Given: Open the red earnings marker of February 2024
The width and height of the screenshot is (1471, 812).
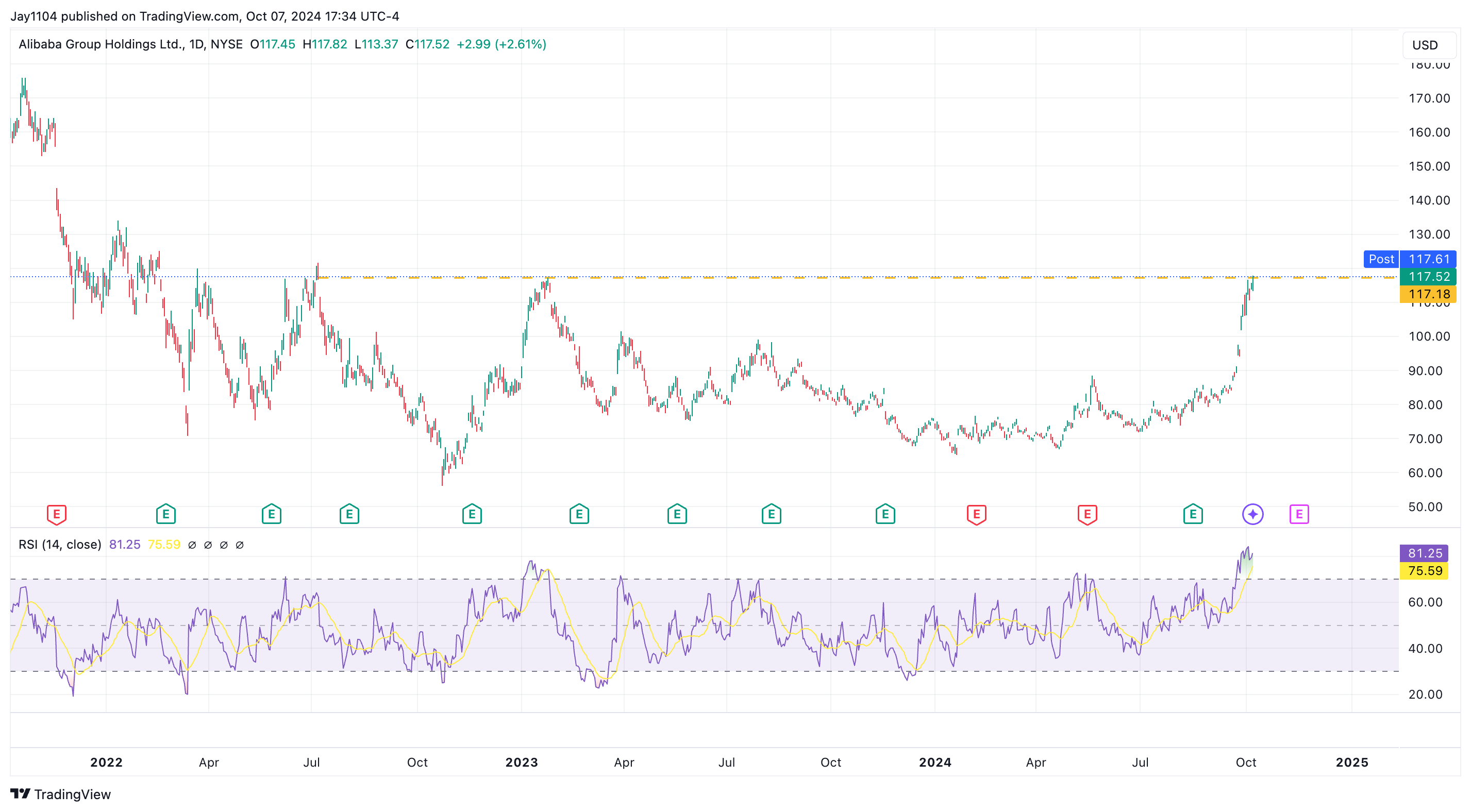Looking at the screenshot, I should pos(977,515).
